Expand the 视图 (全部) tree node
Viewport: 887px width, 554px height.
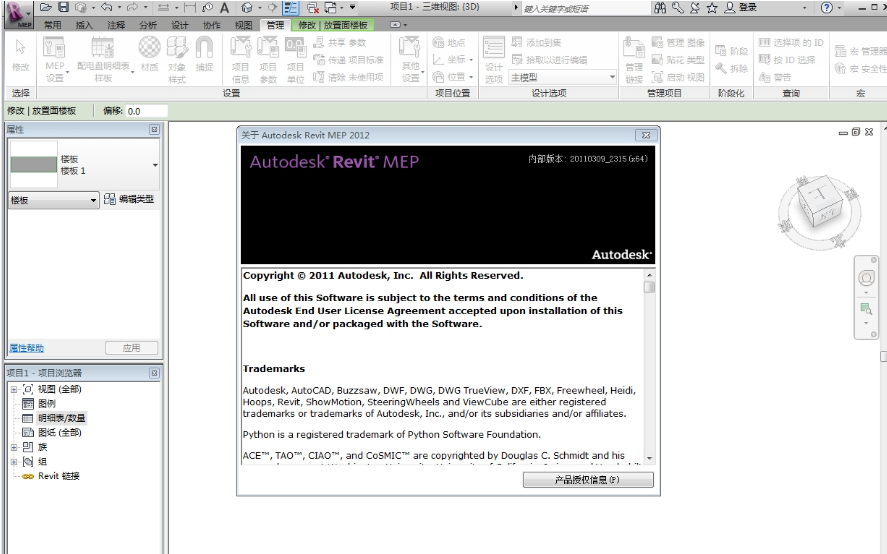(14, 389)
